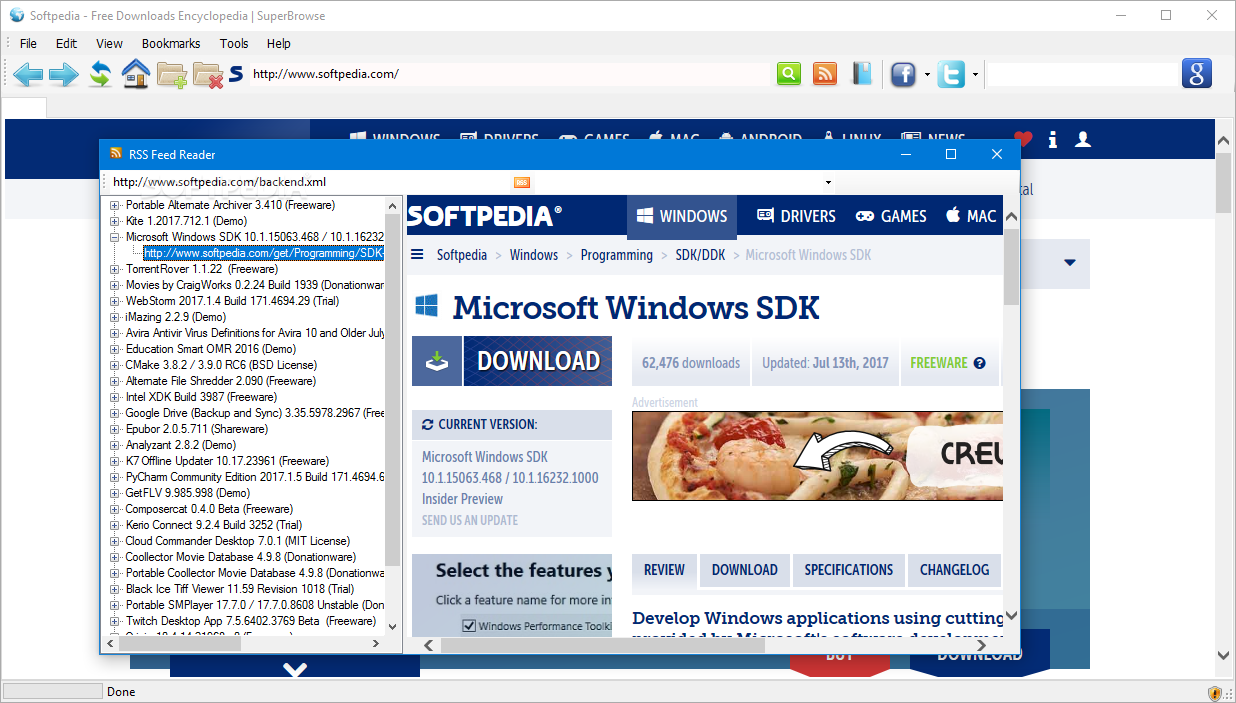The width and height of the screenshot is (1236, 703).
Task: Click the freeware help question mark icon
Action: point(980,363)
